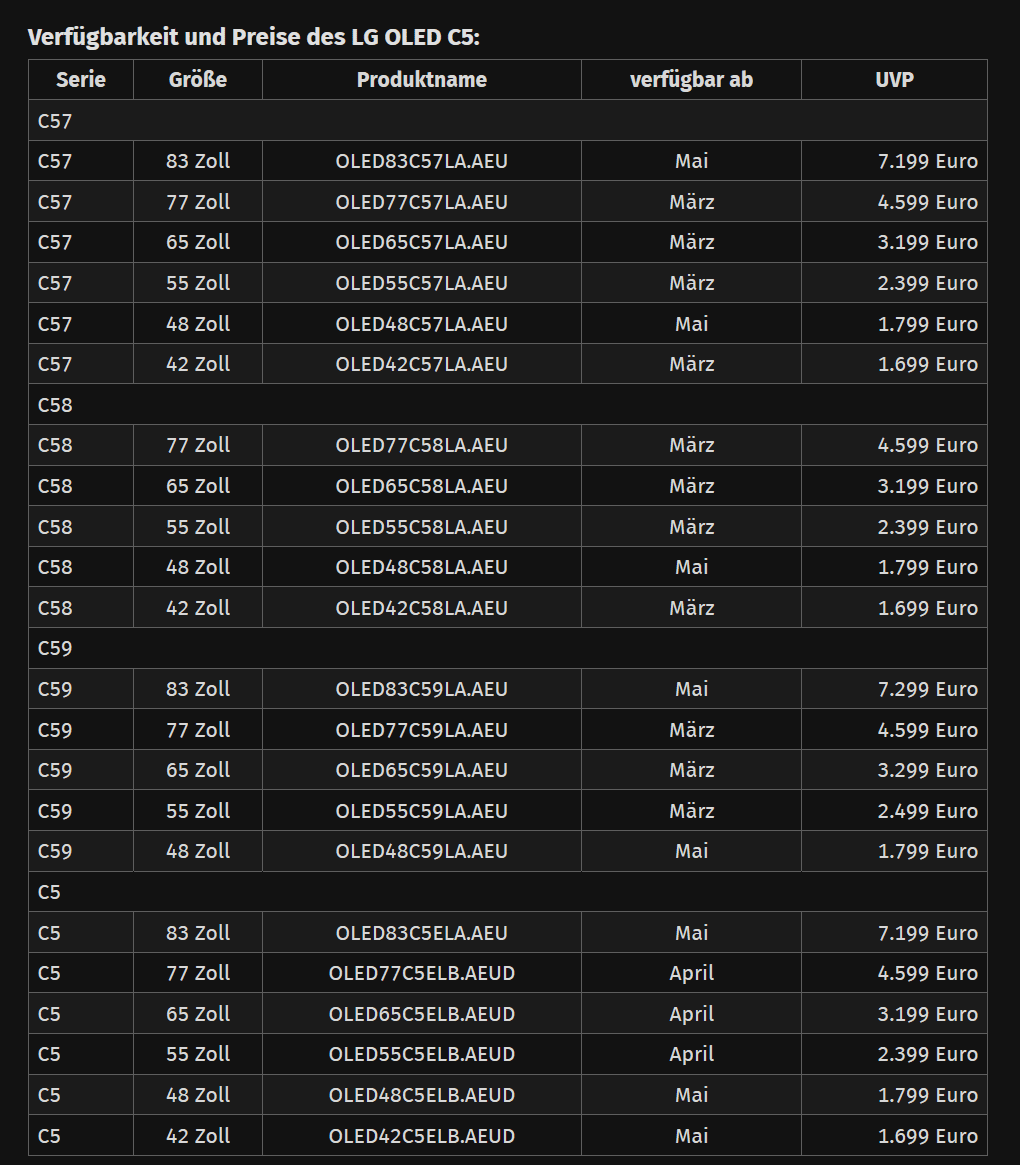Select product name OLED65C58LA.AEU
1020x1165 pixels.
pos(421,486)
